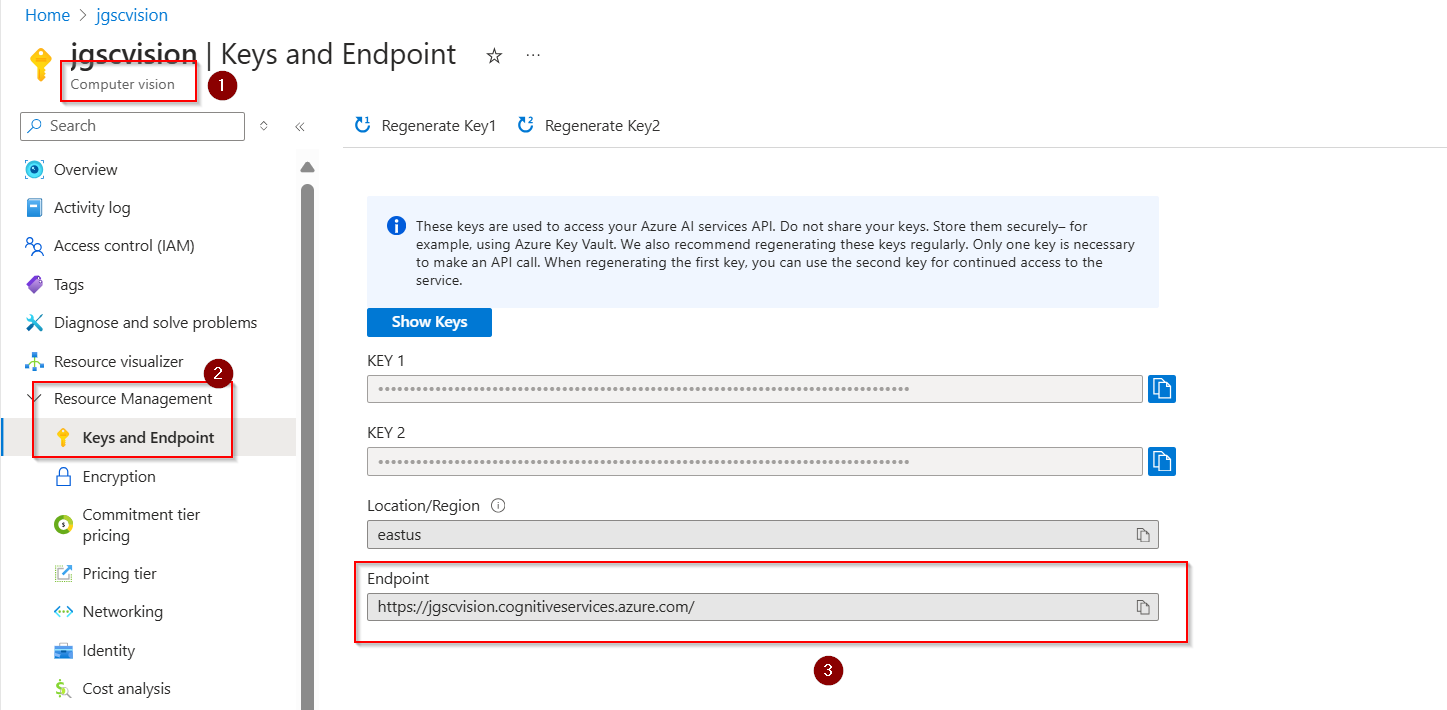Collapse the sidebar with the double chevron

(x=299, y=127)
